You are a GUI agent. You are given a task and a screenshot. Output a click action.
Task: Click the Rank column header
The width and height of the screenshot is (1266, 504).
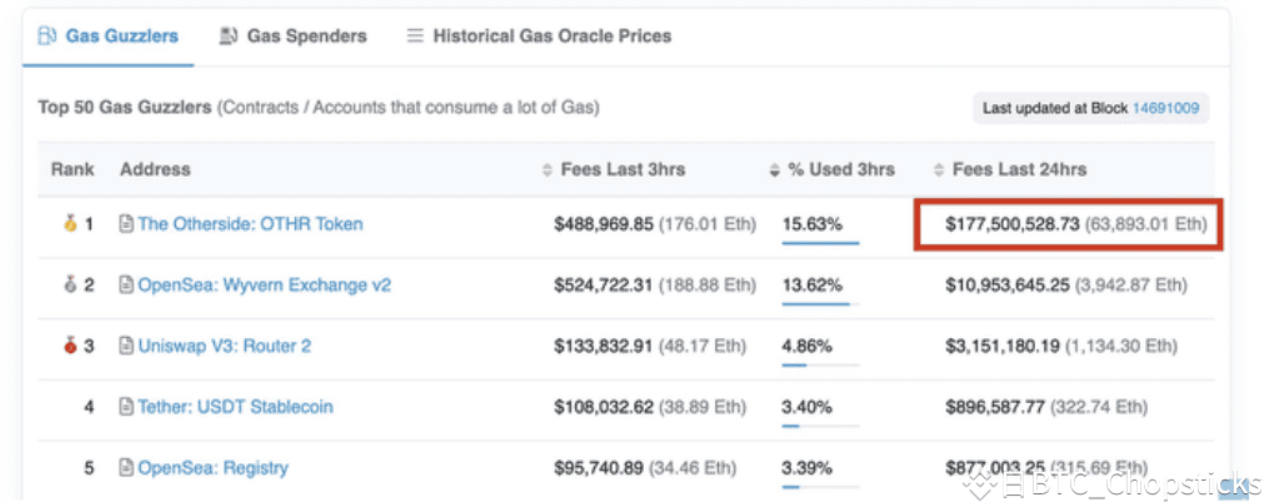pos(72,169)
